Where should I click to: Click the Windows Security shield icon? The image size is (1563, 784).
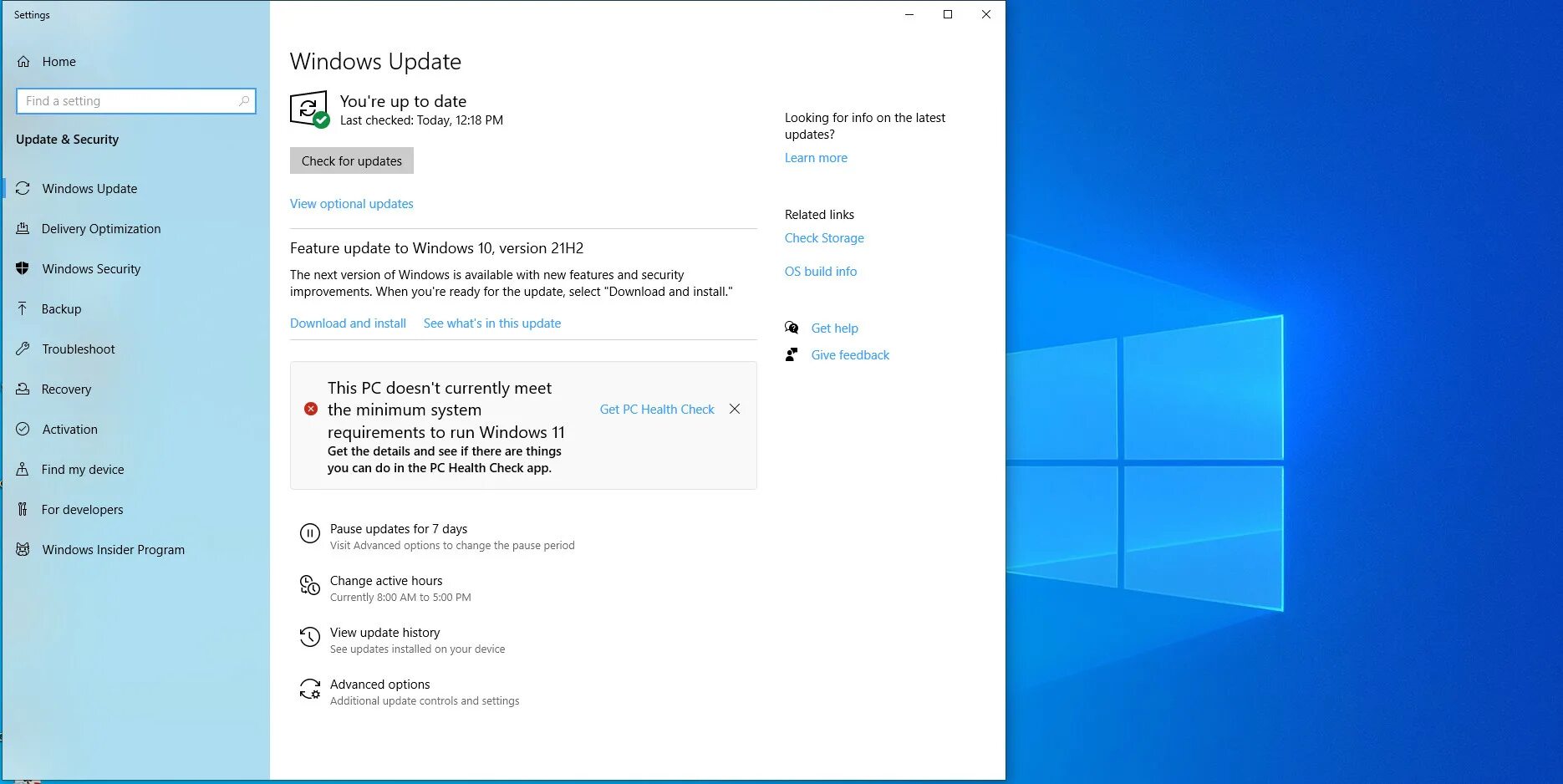tap(23, 269)
